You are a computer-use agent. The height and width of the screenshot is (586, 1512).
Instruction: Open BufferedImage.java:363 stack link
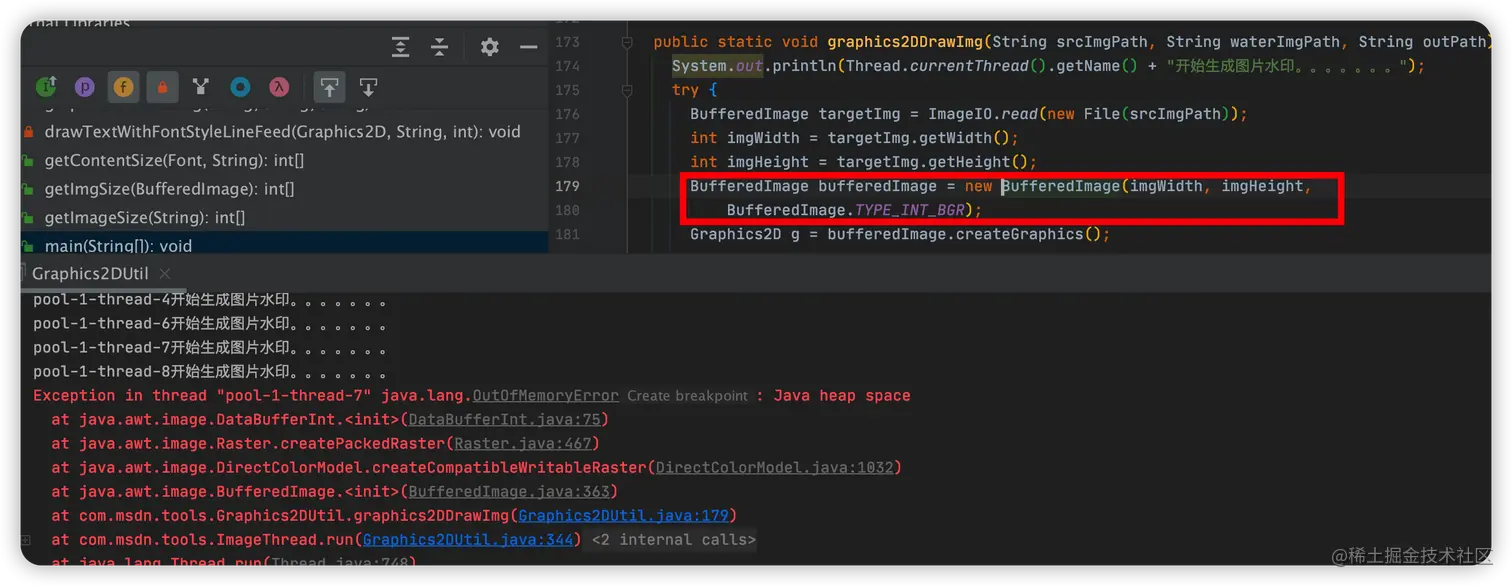508,492
